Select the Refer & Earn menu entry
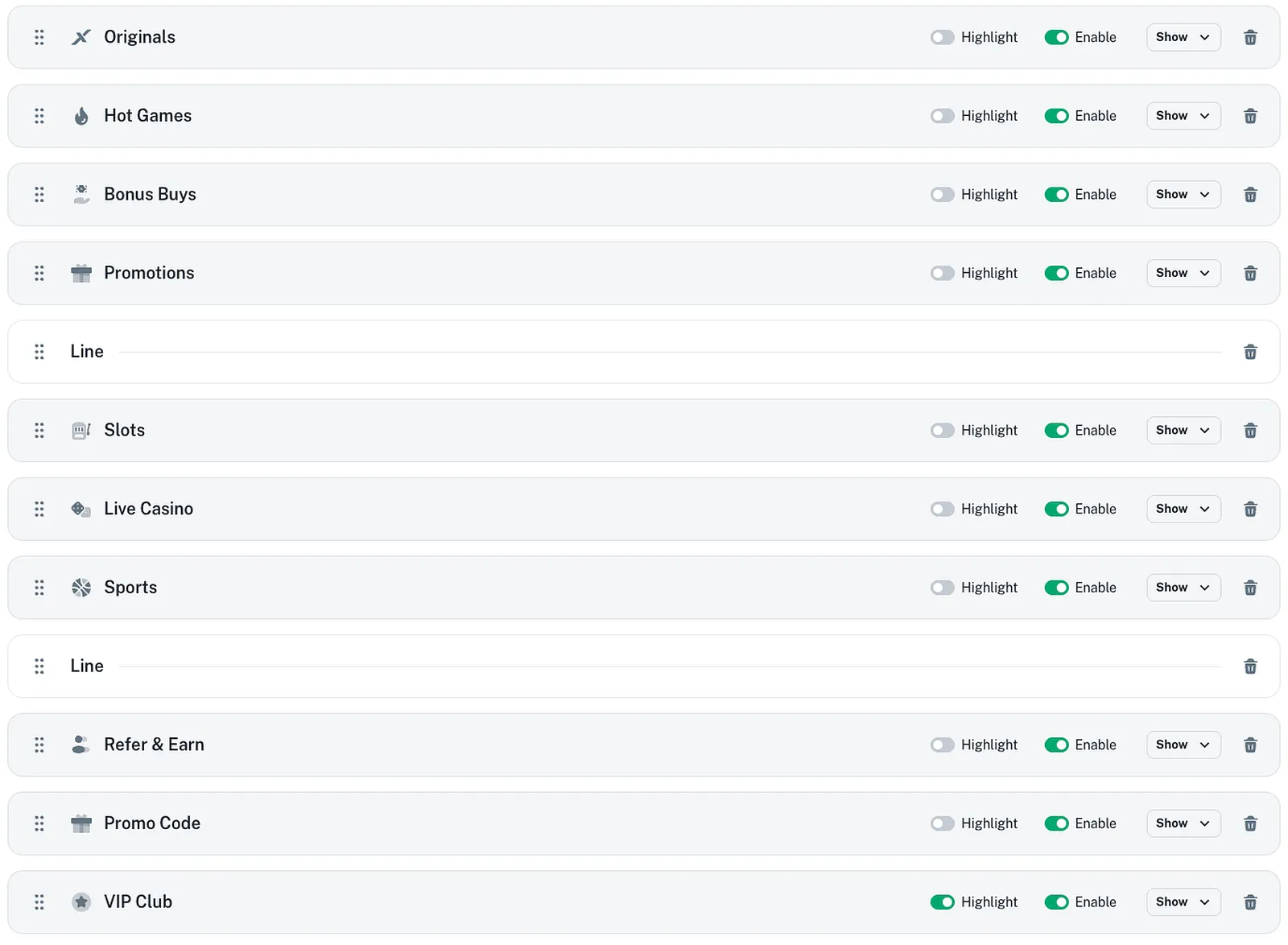 click(154, 745)
